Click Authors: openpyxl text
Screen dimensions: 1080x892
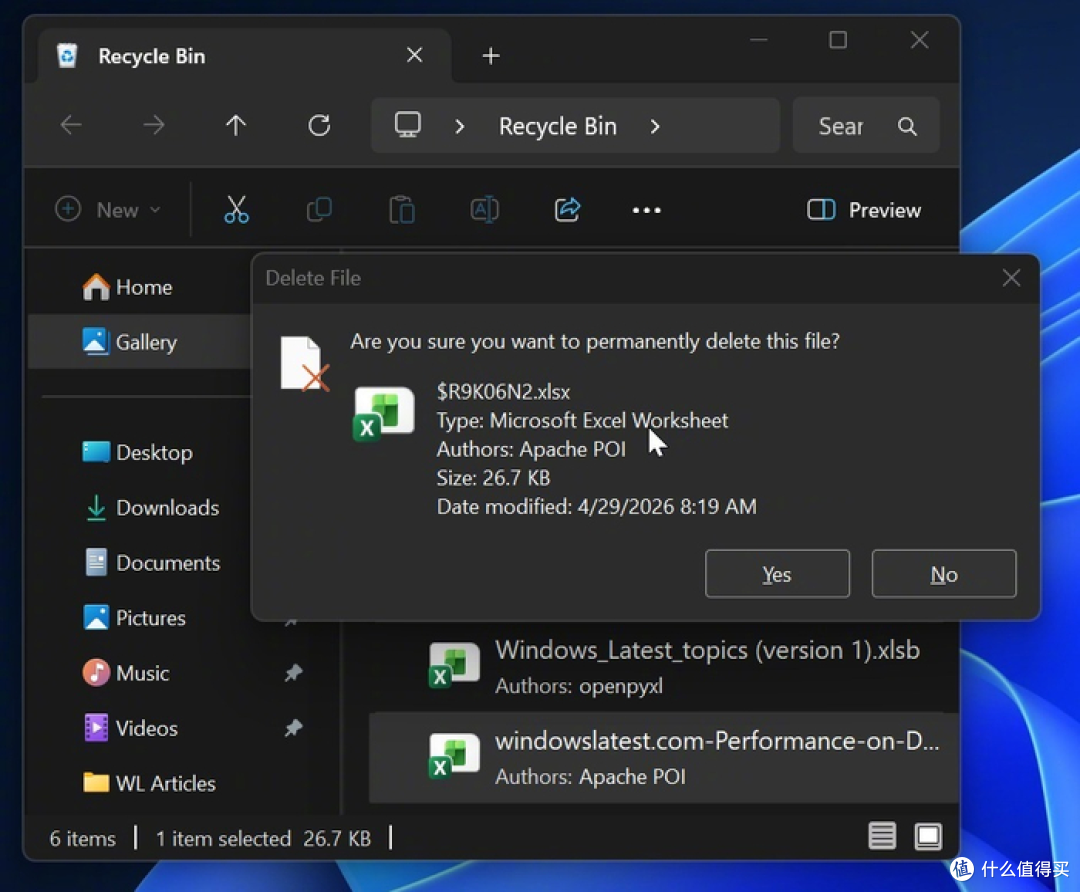point(579,686)
